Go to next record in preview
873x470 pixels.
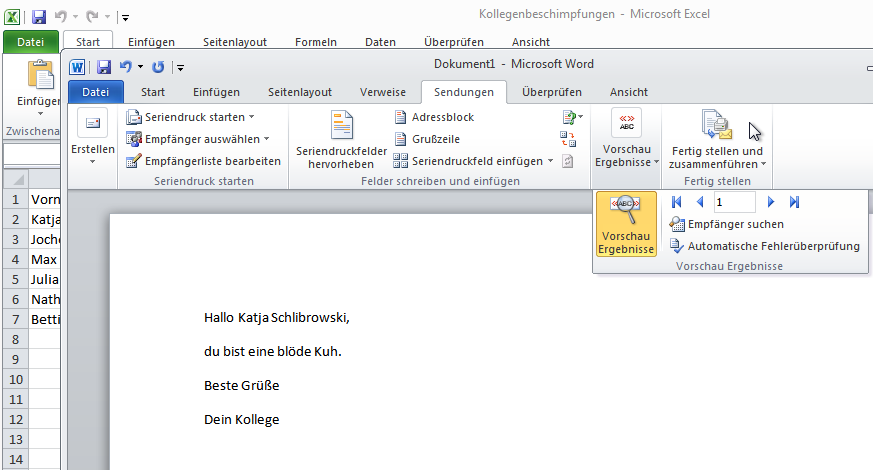click(x=771, y=202)
